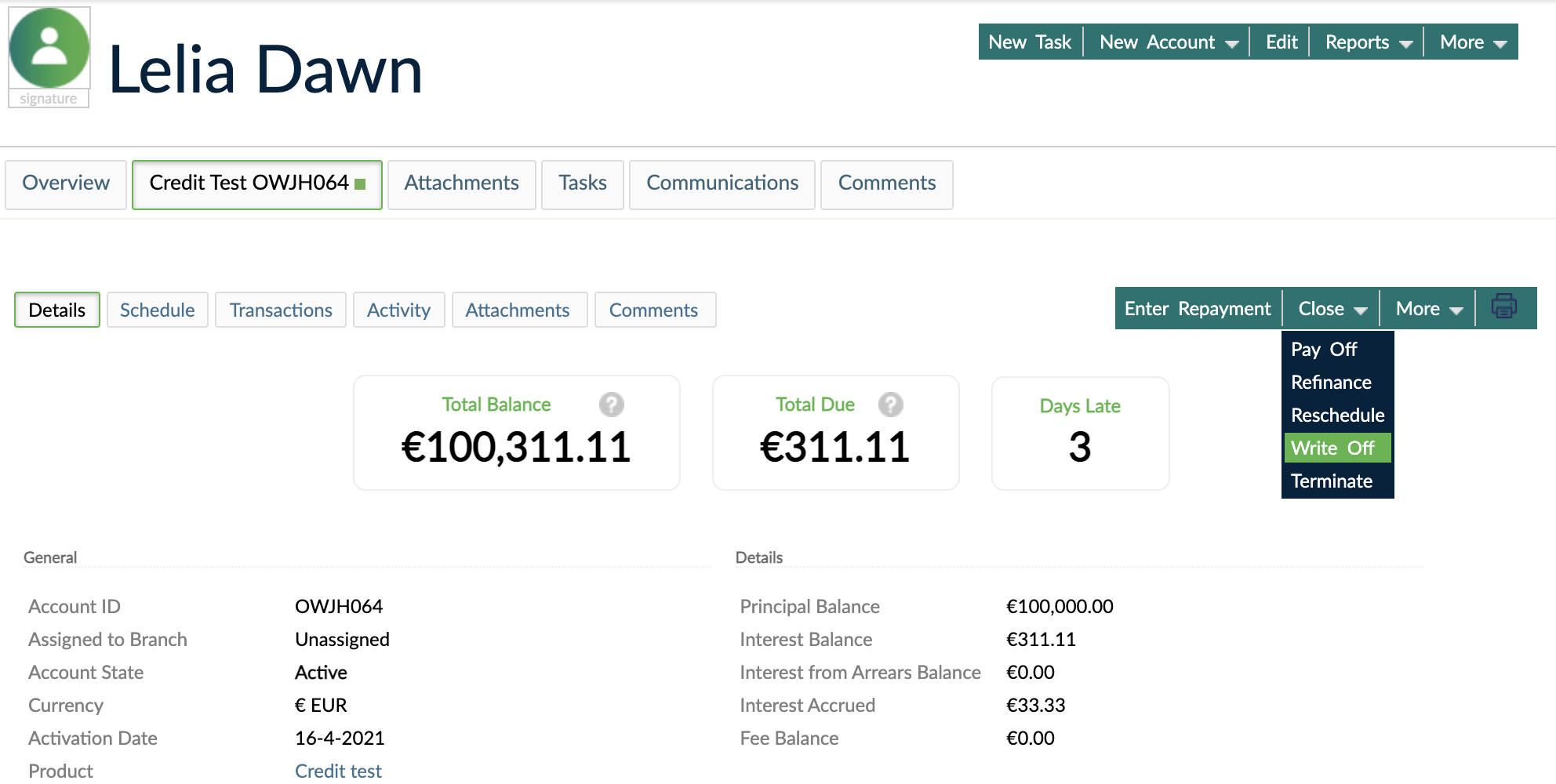
Task: Open the Credit test product link
Action: click(337, 770)
